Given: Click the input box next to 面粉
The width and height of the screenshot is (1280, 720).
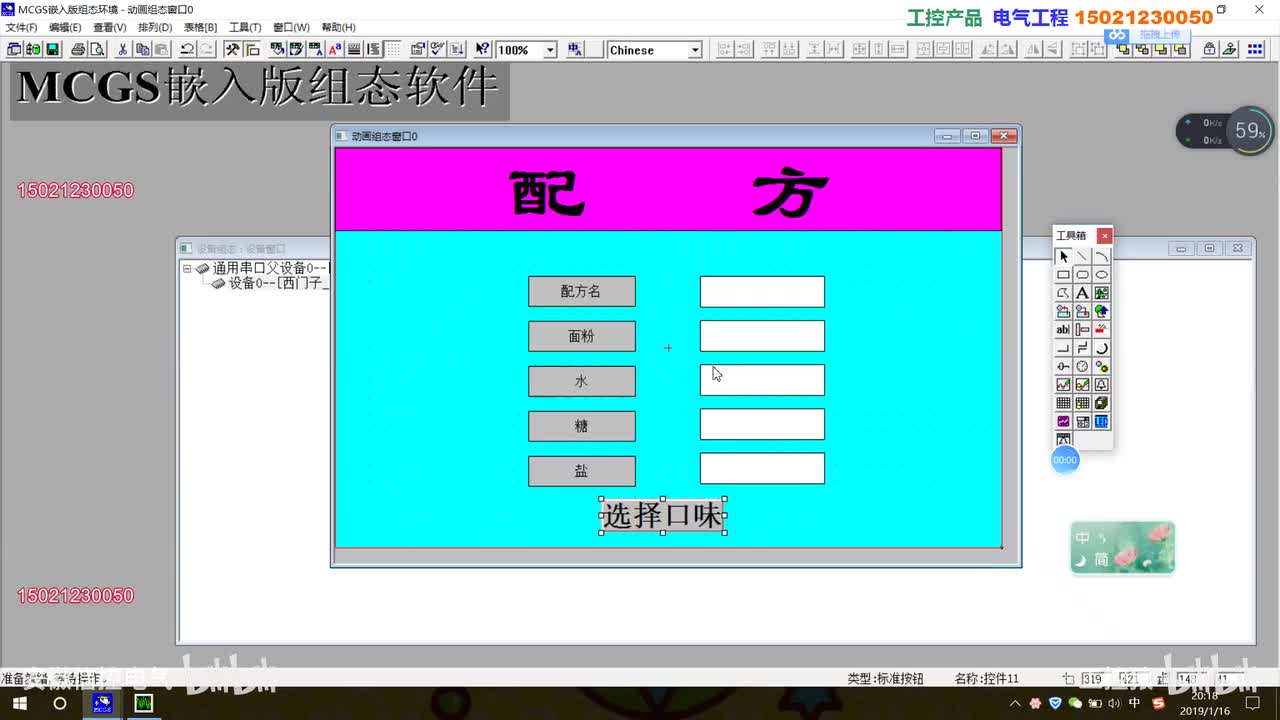Looking at the screenshot, I should point(762,336).
